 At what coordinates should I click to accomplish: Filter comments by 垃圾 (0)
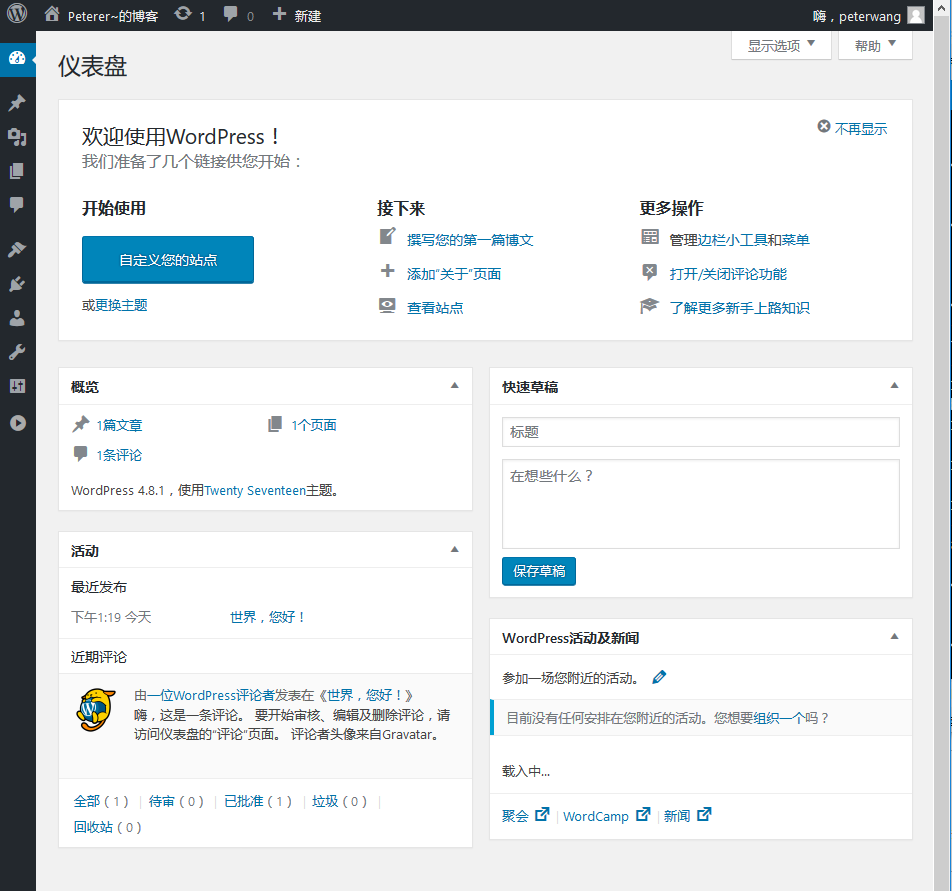339,801
